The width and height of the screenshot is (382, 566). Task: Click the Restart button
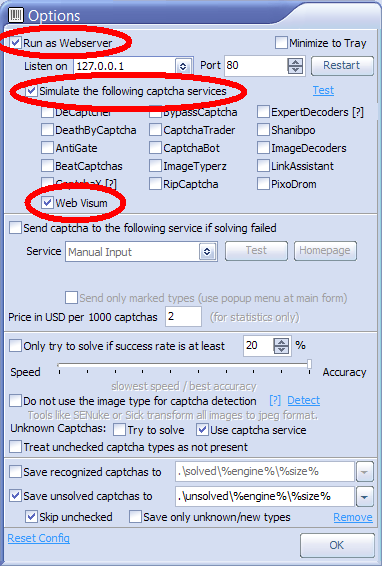342,65
